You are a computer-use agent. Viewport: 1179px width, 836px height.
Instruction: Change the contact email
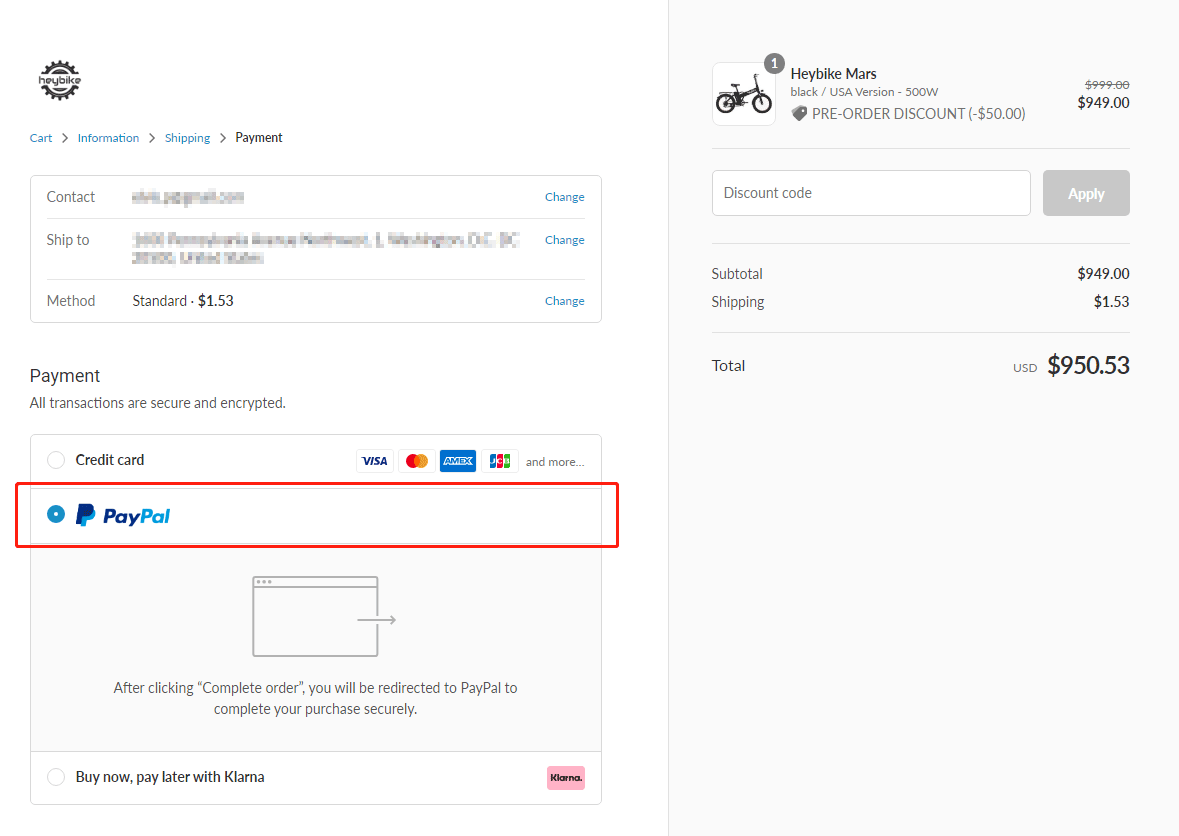(x=564, y=197)
